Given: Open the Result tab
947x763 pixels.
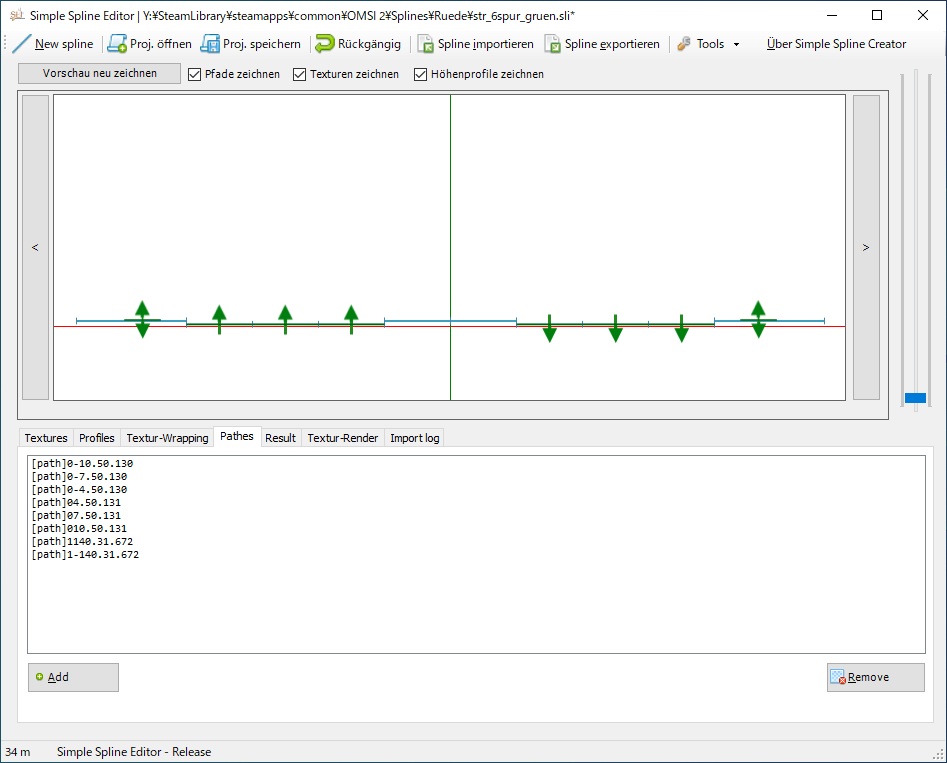Looking at the screenshot, I should pyautogui.click(x=280, y=438).
